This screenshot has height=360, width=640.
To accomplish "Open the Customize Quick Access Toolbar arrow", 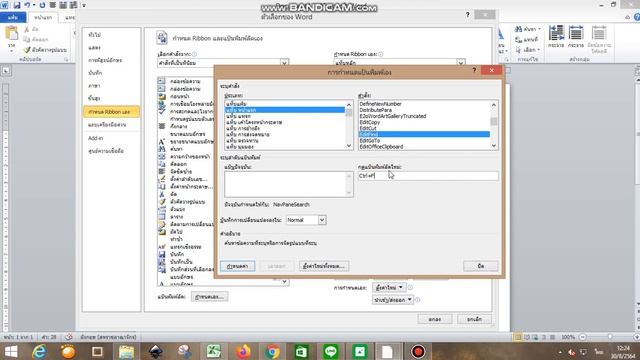I will [84, 6].
